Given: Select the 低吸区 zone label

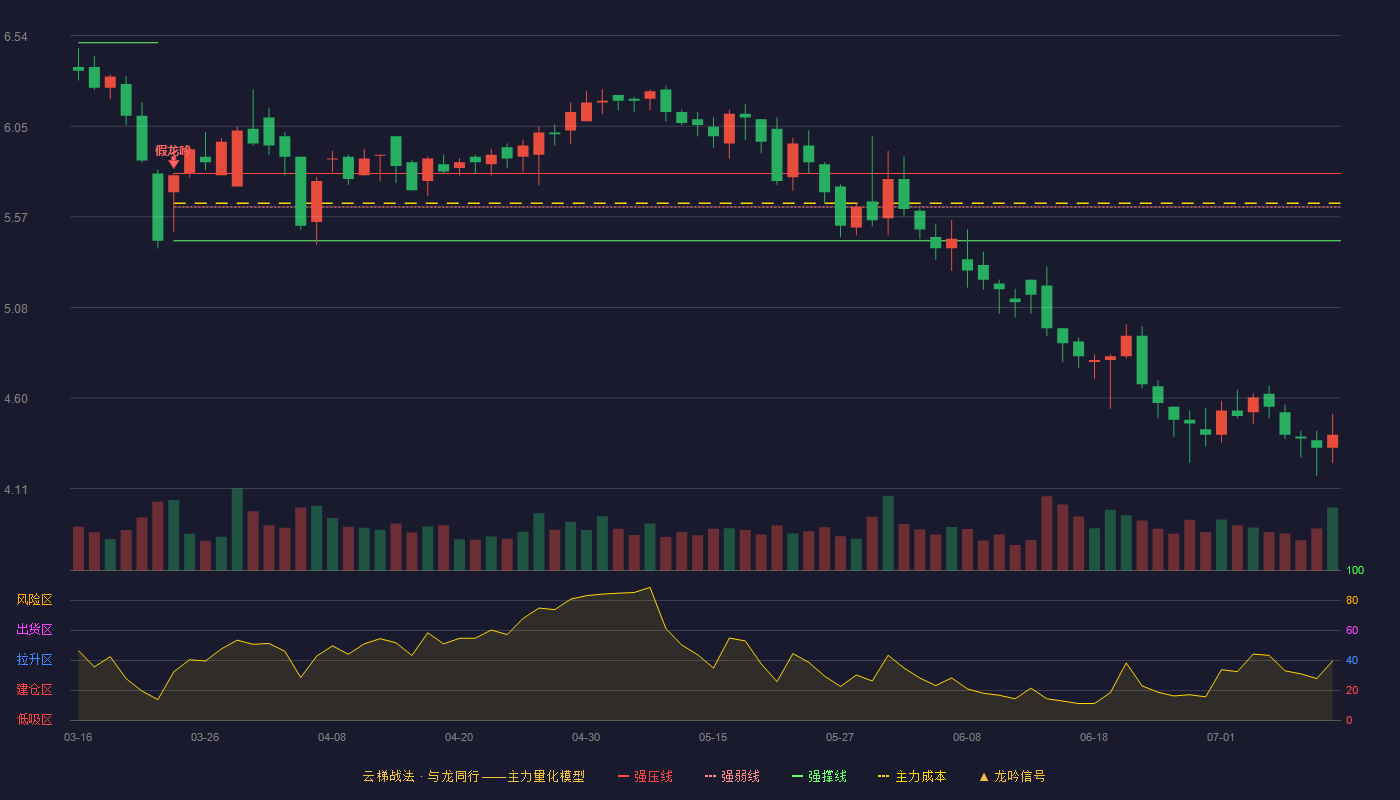Looking at the screenshot, I should click(x=34, y=719).
